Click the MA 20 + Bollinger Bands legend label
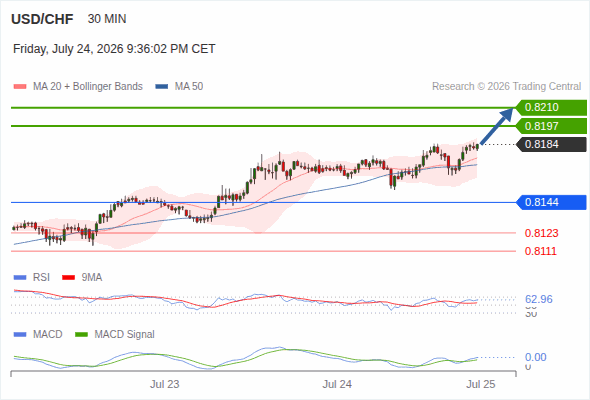 (x=88, y=87)
